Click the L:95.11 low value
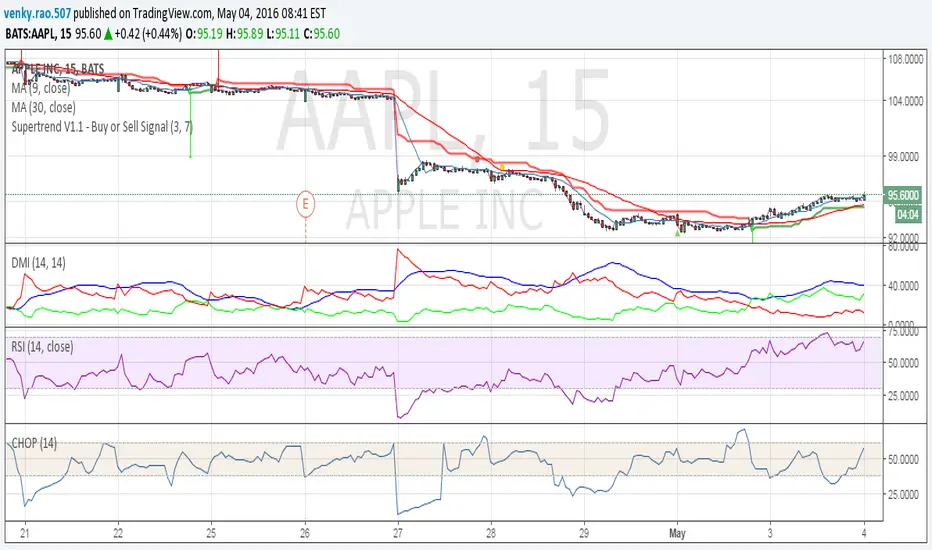Image resolution: width=932 pixels, height=550 pixels. [x=283, y=34]
